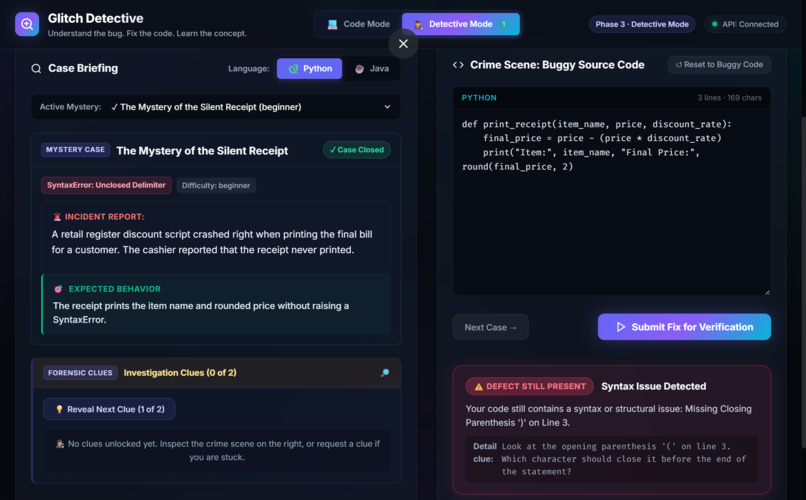This screenshot has height=500, width=806.
Task: Click the line 'def print_receipt(item_name, price, discount_rate):'
Action: 596,124
